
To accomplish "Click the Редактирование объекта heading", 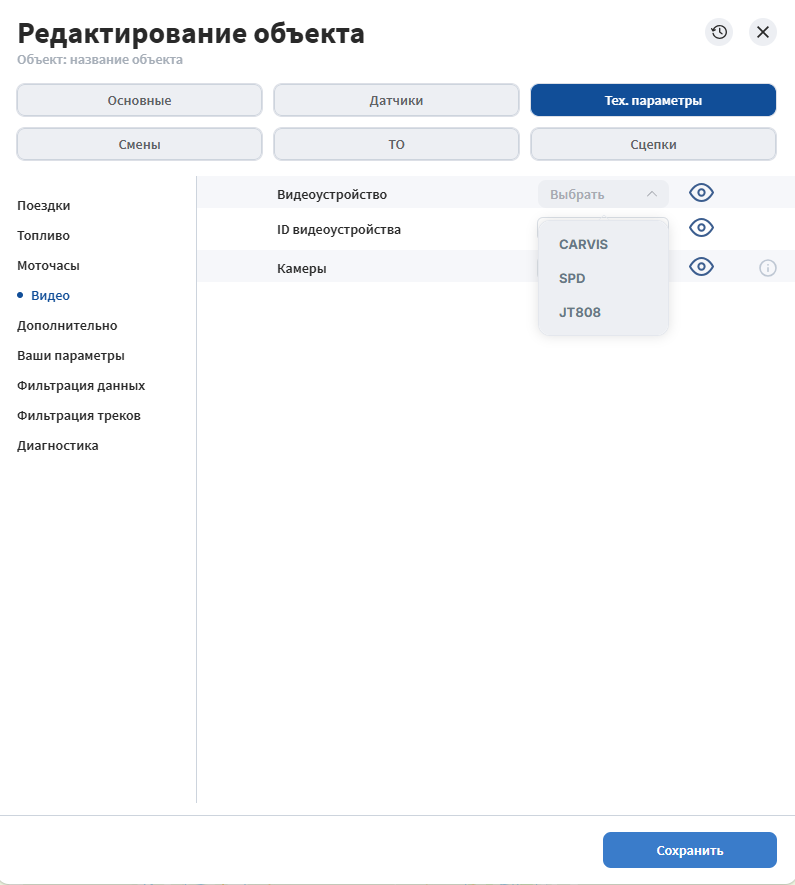I will 191,33.
